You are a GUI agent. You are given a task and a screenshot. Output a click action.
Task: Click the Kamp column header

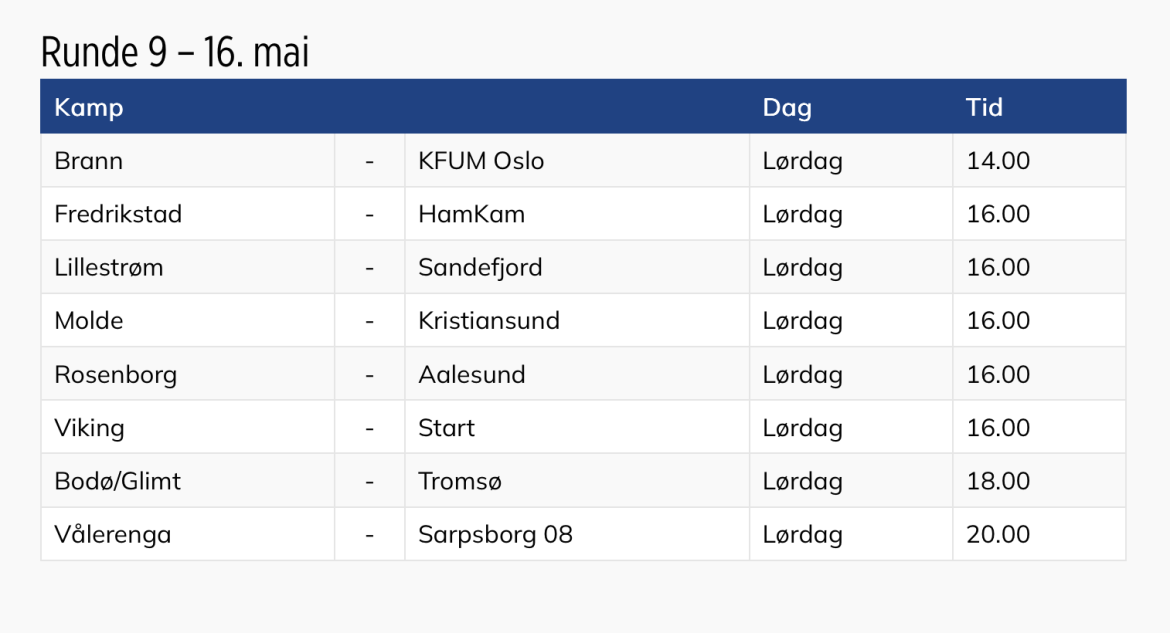[89, 107]
